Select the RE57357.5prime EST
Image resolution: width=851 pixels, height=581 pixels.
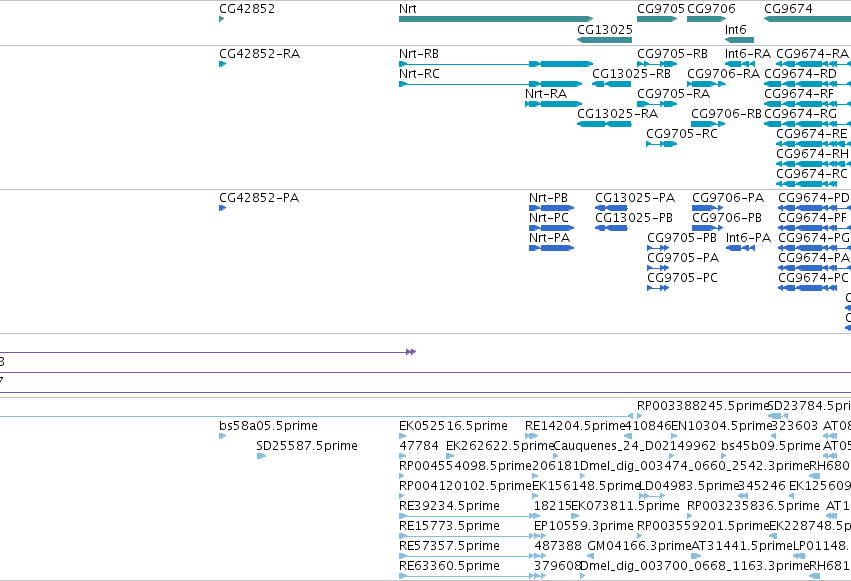point(472,557)
